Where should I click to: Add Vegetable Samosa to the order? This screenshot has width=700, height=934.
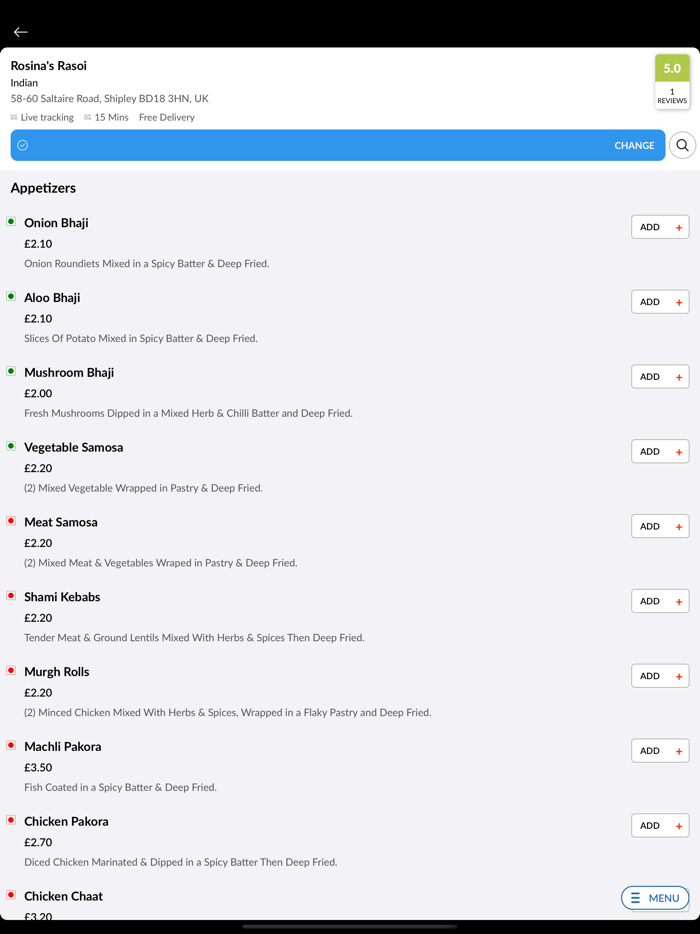click(x=659, y=452)
